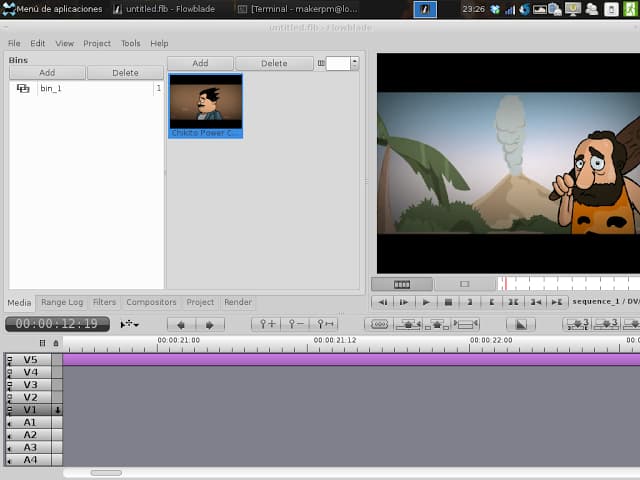Zoom in the timeline
Image resolution: width=640 pixels, height=480 pixels.
tap(266, 324)
